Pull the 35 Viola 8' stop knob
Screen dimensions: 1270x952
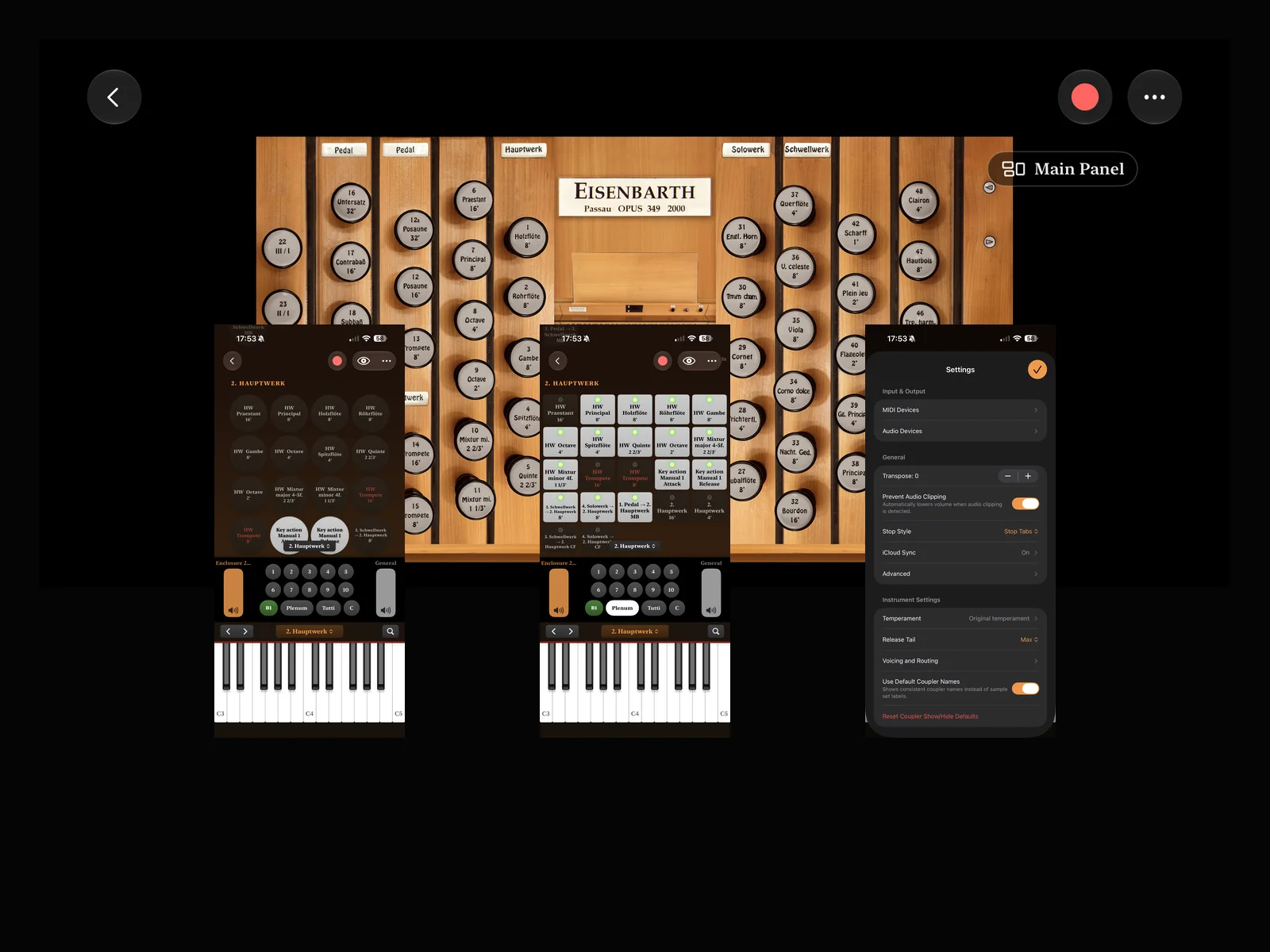(795, 330)
